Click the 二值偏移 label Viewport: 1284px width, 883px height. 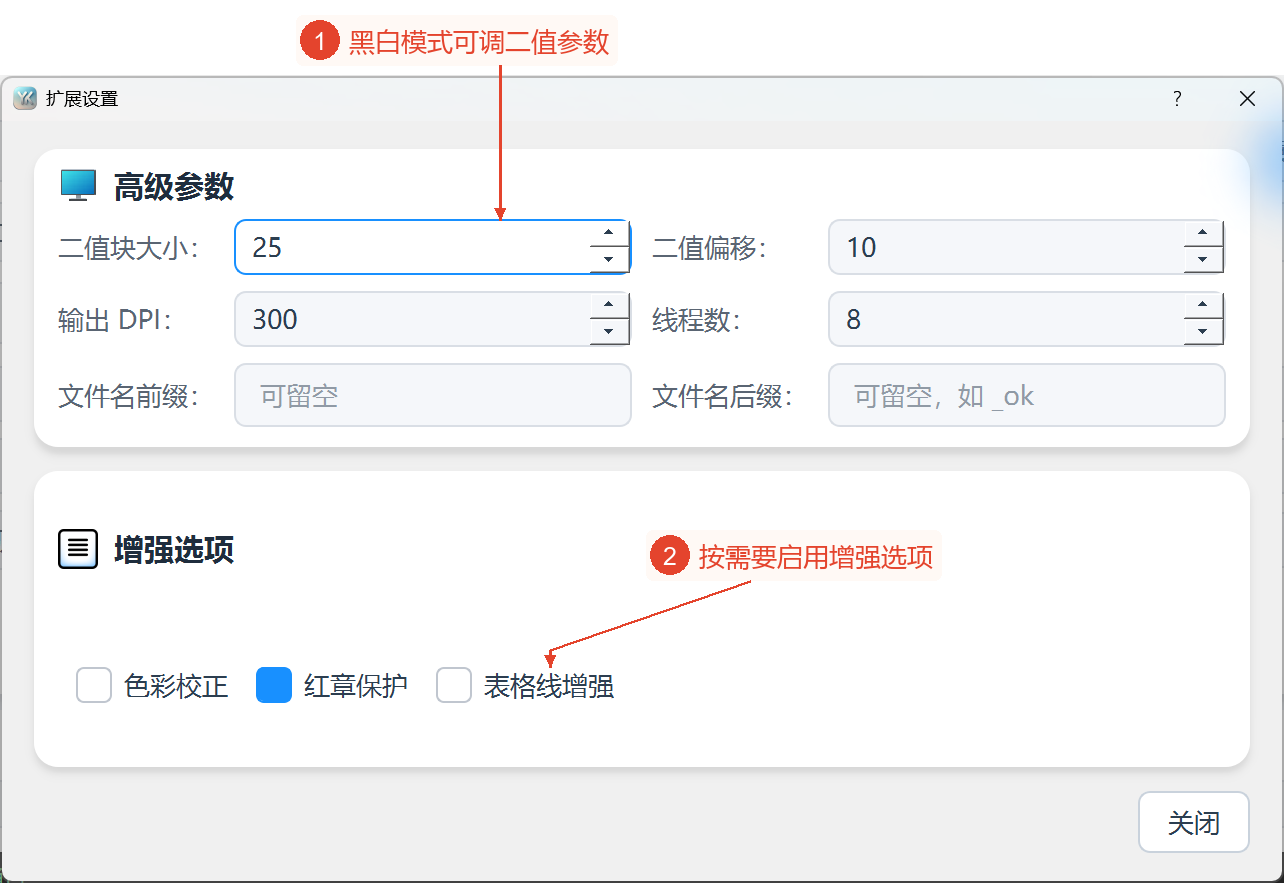(x=709, y=248)
